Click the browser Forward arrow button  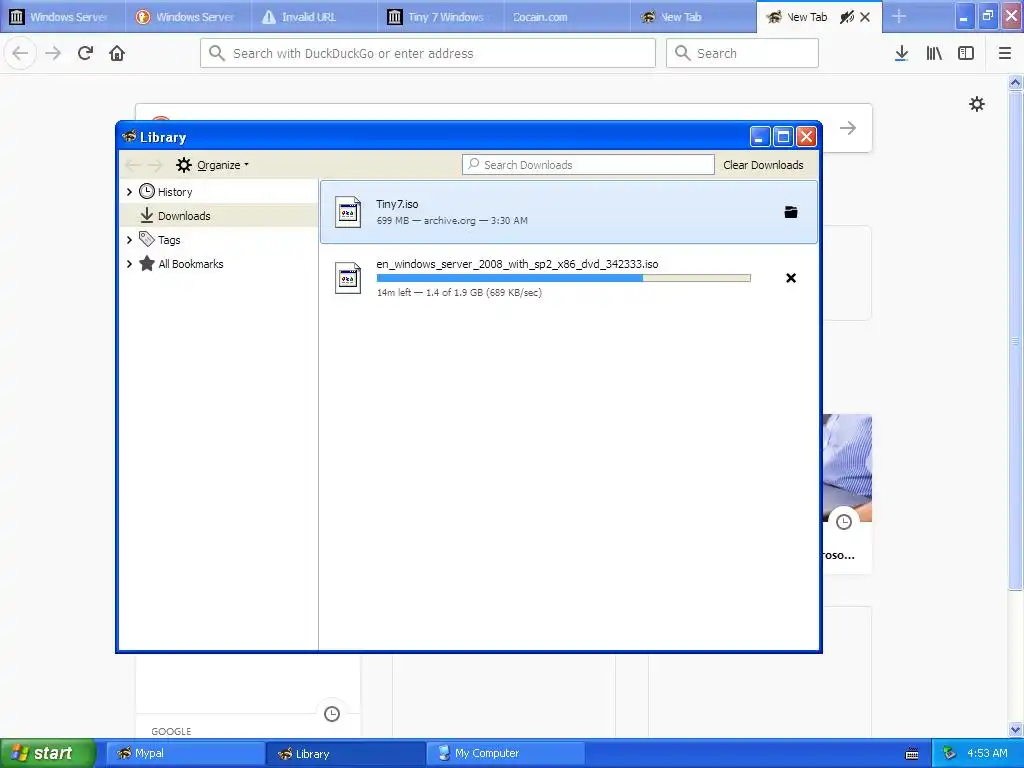point(53,53)
